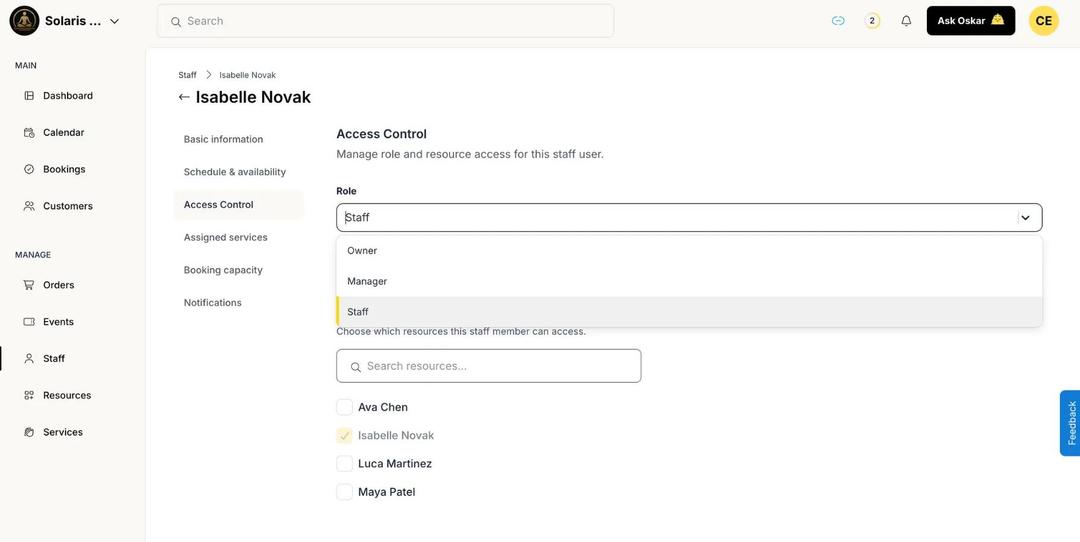Open Orders via the cart icon
Screen dimensions: 1080x542
[x=29, y=285]
